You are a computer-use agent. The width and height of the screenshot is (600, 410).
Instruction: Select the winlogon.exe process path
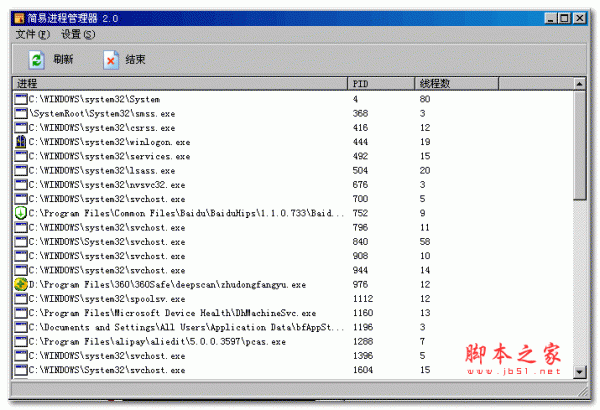pyautogui.click(x=109, y=142)
